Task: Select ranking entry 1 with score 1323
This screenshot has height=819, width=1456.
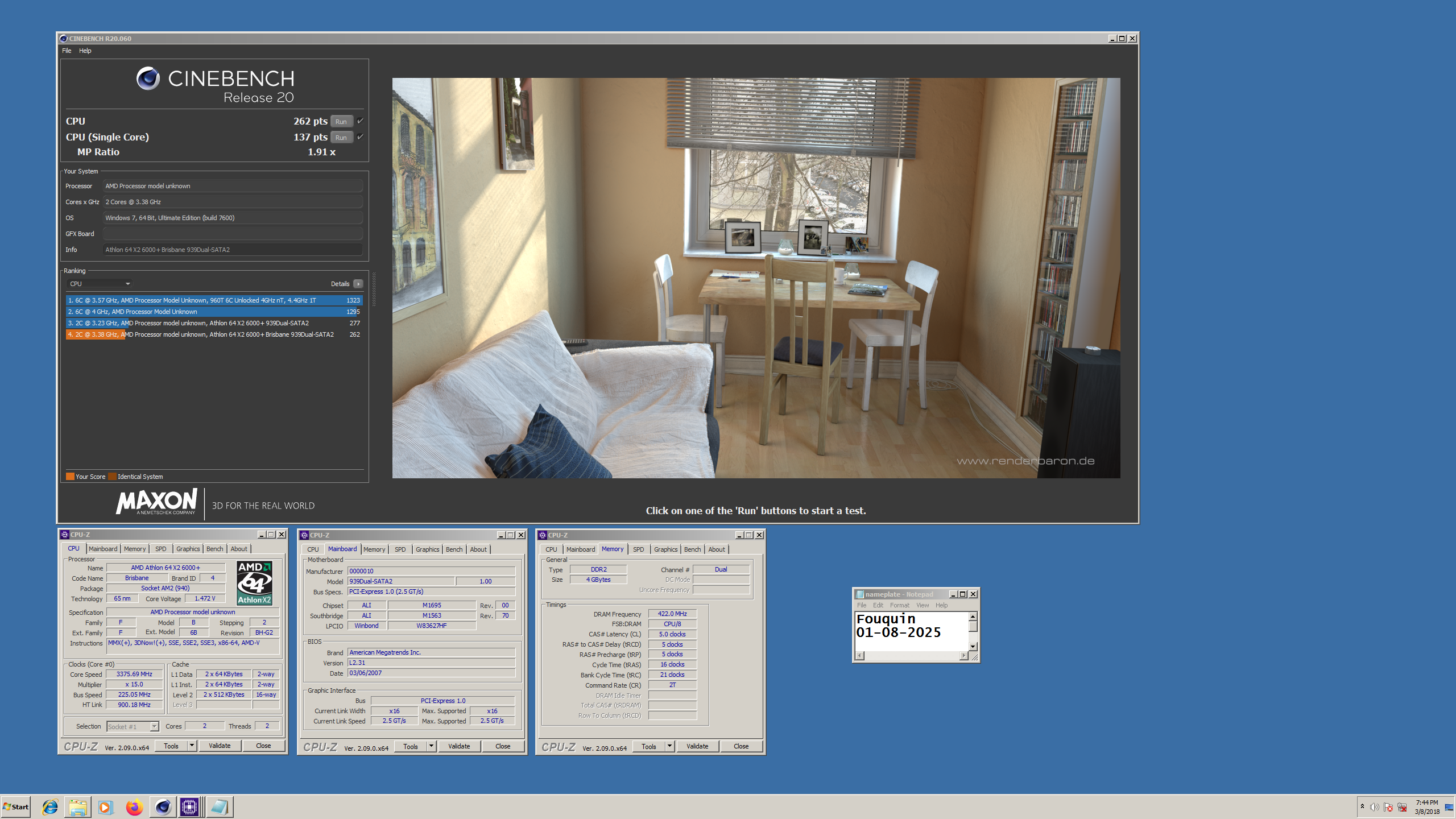Action: [x=214, y=300]
